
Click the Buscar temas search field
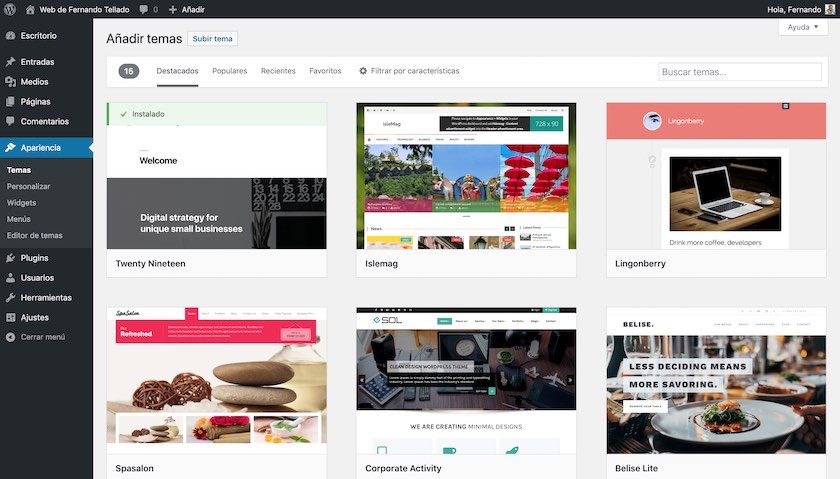click(x=739, y=72)
